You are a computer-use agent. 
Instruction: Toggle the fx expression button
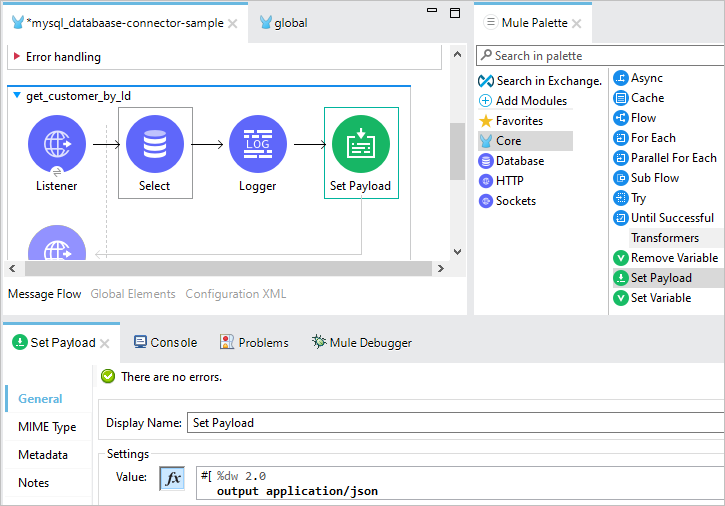[x=172, y=478]
